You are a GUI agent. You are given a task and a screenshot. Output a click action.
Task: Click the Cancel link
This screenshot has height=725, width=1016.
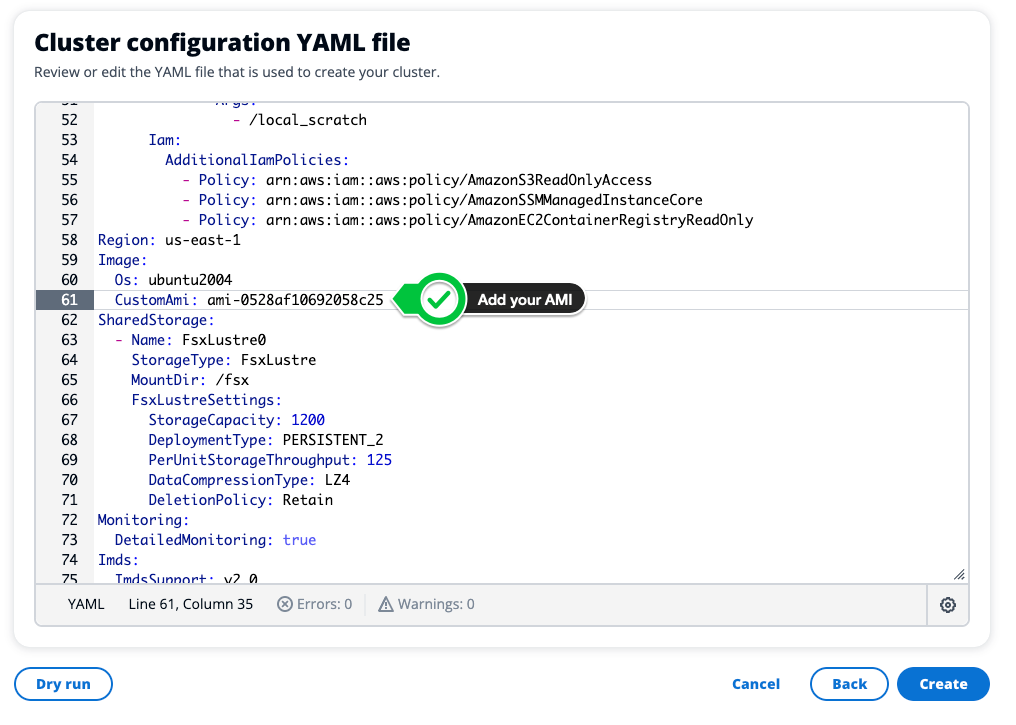click(x=755, y=684)
